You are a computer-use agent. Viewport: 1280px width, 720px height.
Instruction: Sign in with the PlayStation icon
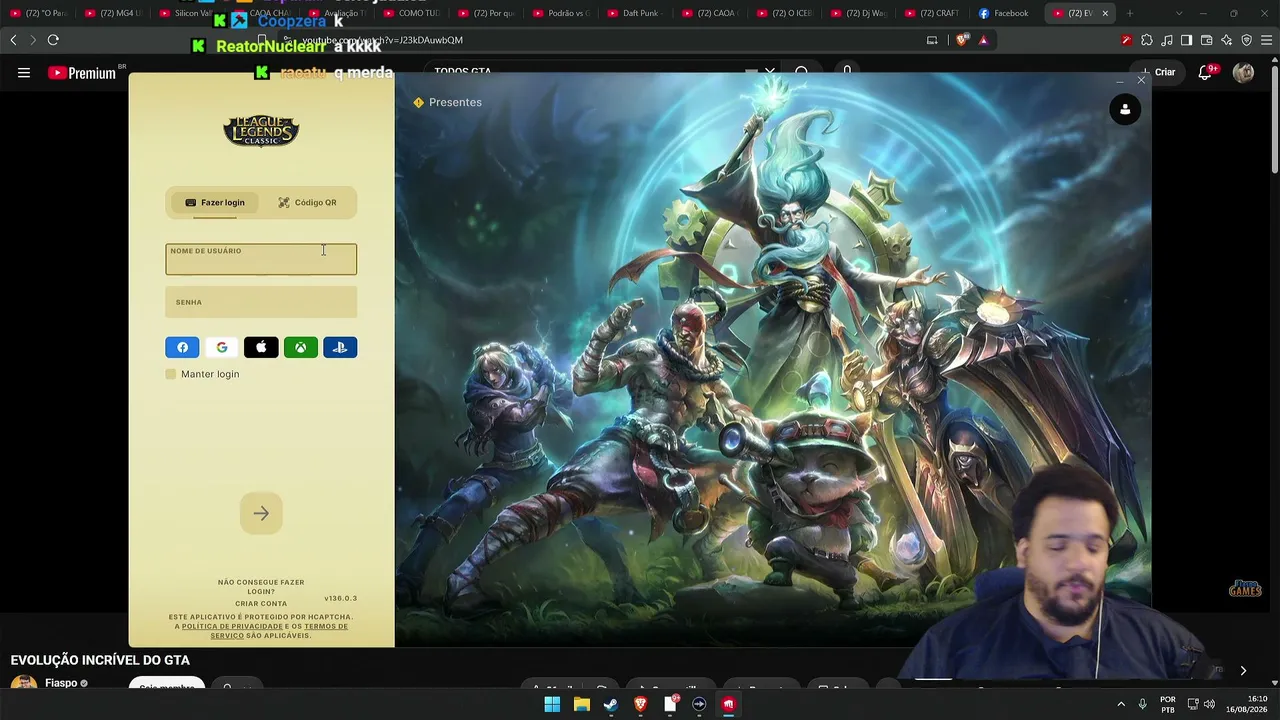point(340,347)
